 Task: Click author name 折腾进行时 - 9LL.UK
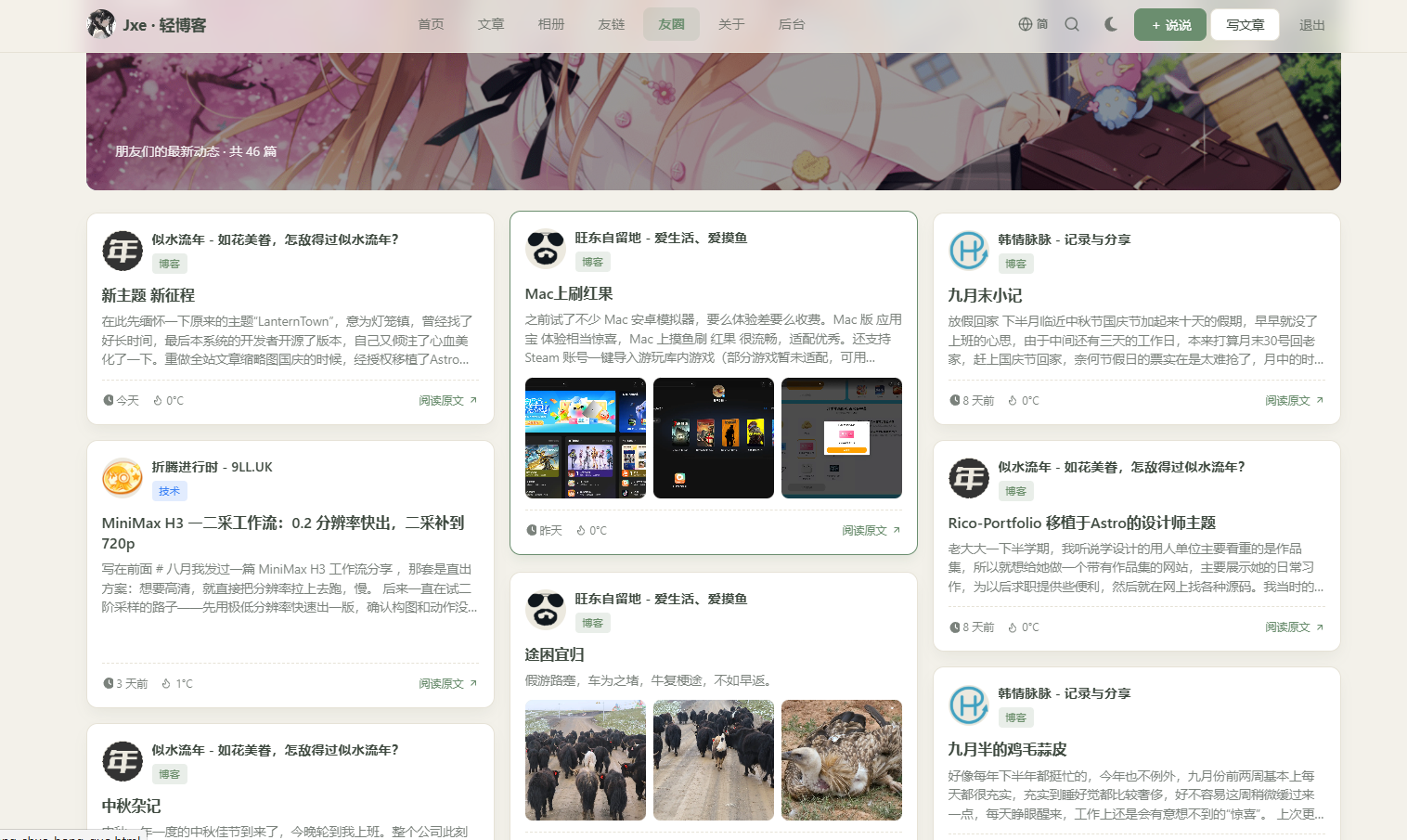tap(213, 467)
